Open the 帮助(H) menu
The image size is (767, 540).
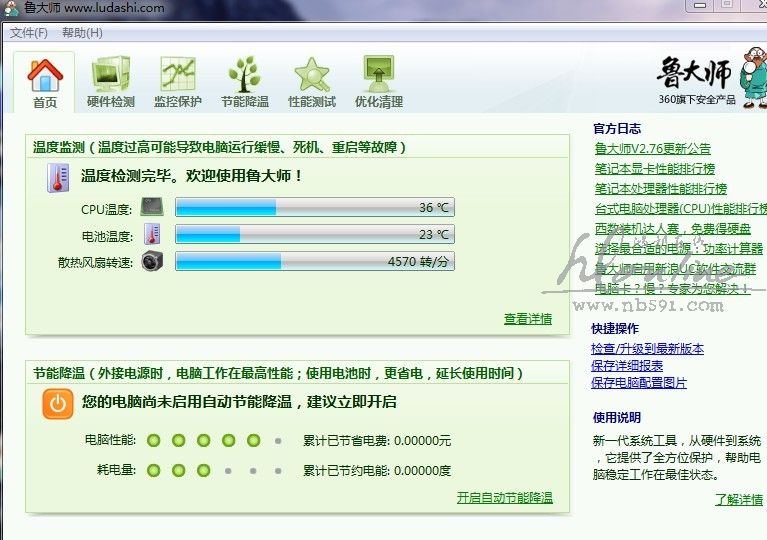82,33
